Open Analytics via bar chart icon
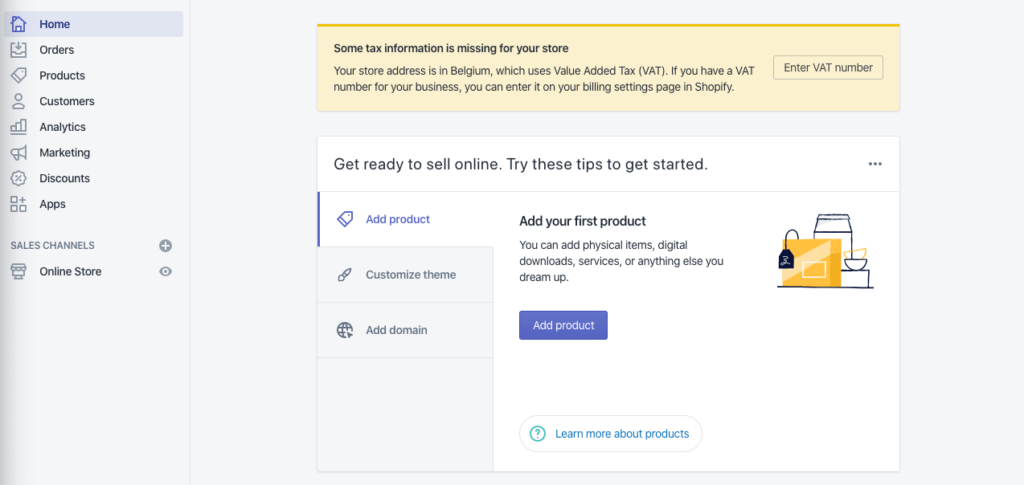 [18, 127]
